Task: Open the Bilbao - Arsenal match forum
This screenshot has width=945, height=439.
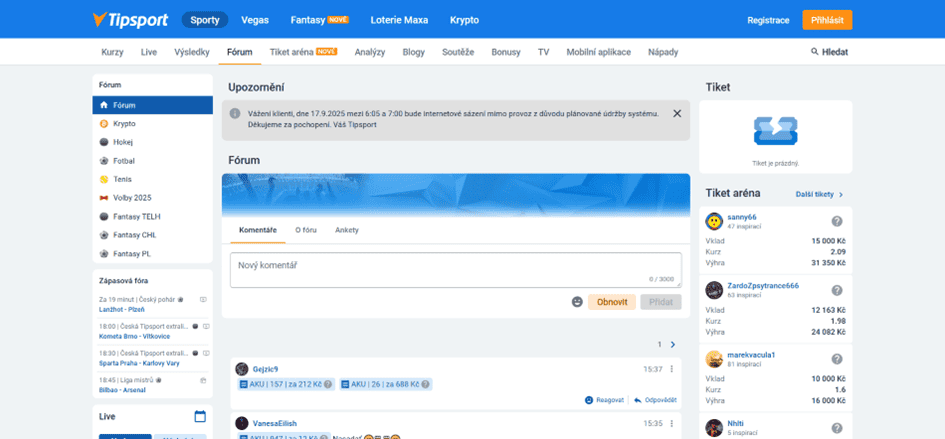Action: click(122, 390)
